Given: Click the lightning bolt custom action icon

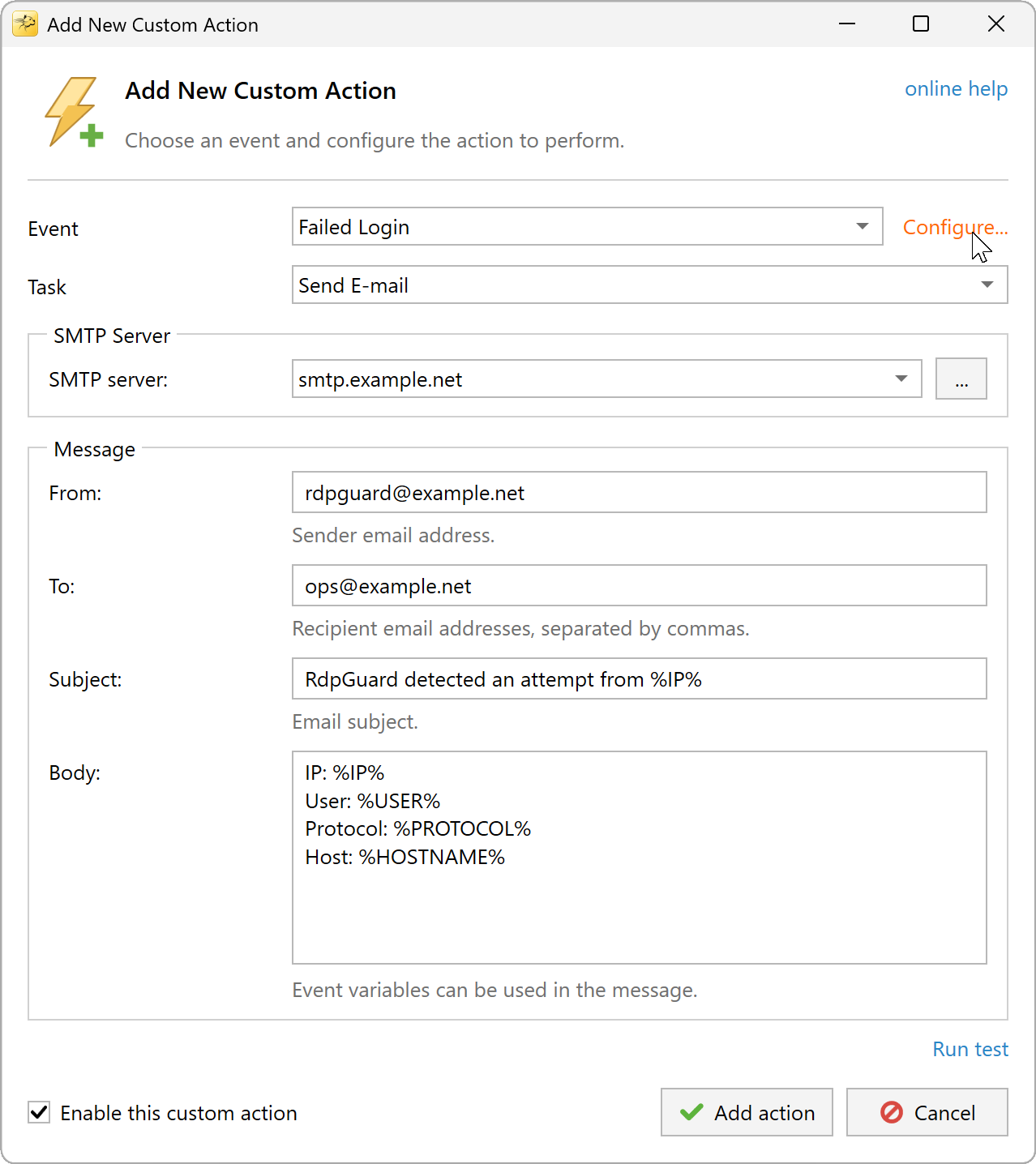Looking at the screenshot, I should click(73, 112).
